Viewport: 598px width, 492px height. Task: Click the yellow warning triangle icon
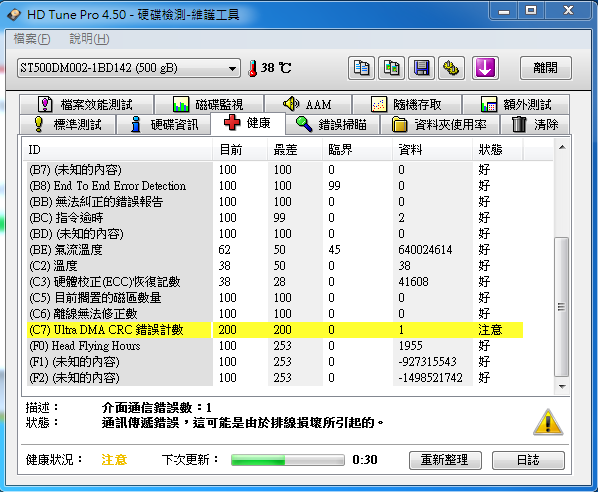pyautogui.click(x=548, y=422)
